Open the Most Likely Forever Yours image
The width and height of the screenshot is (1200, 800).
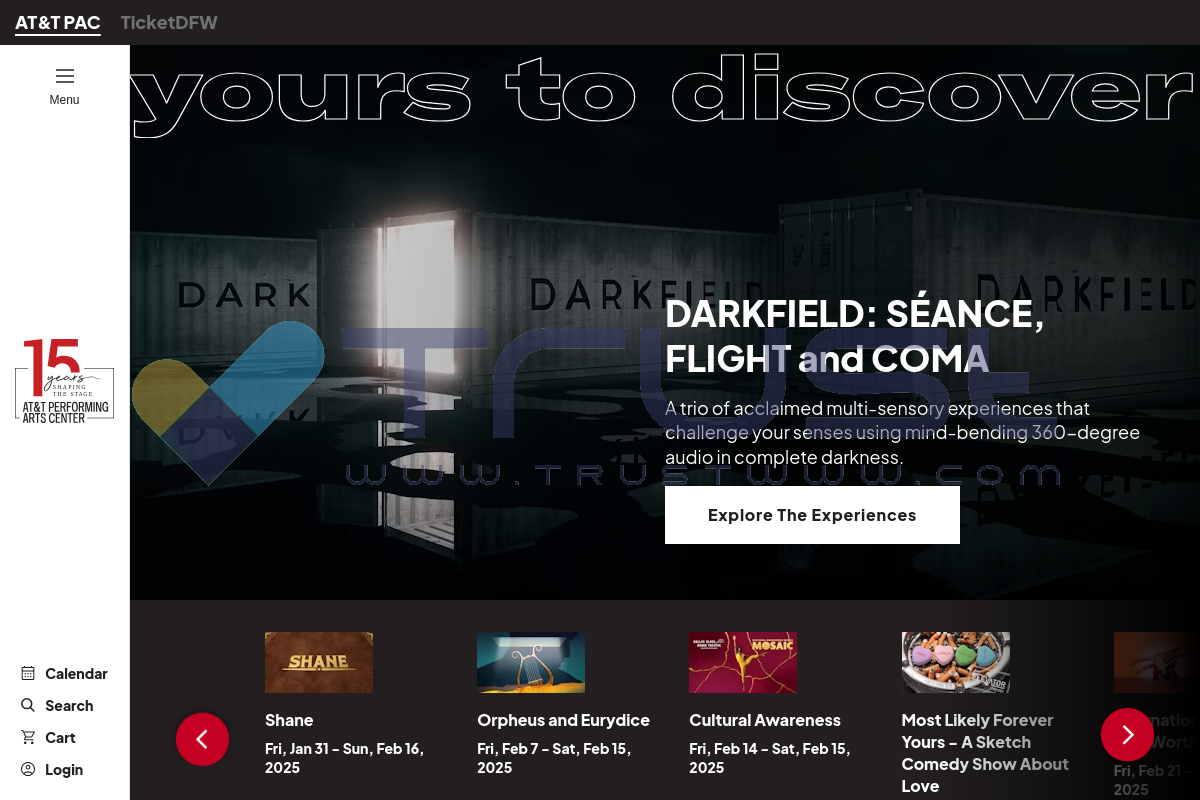(x=955, y=662)
